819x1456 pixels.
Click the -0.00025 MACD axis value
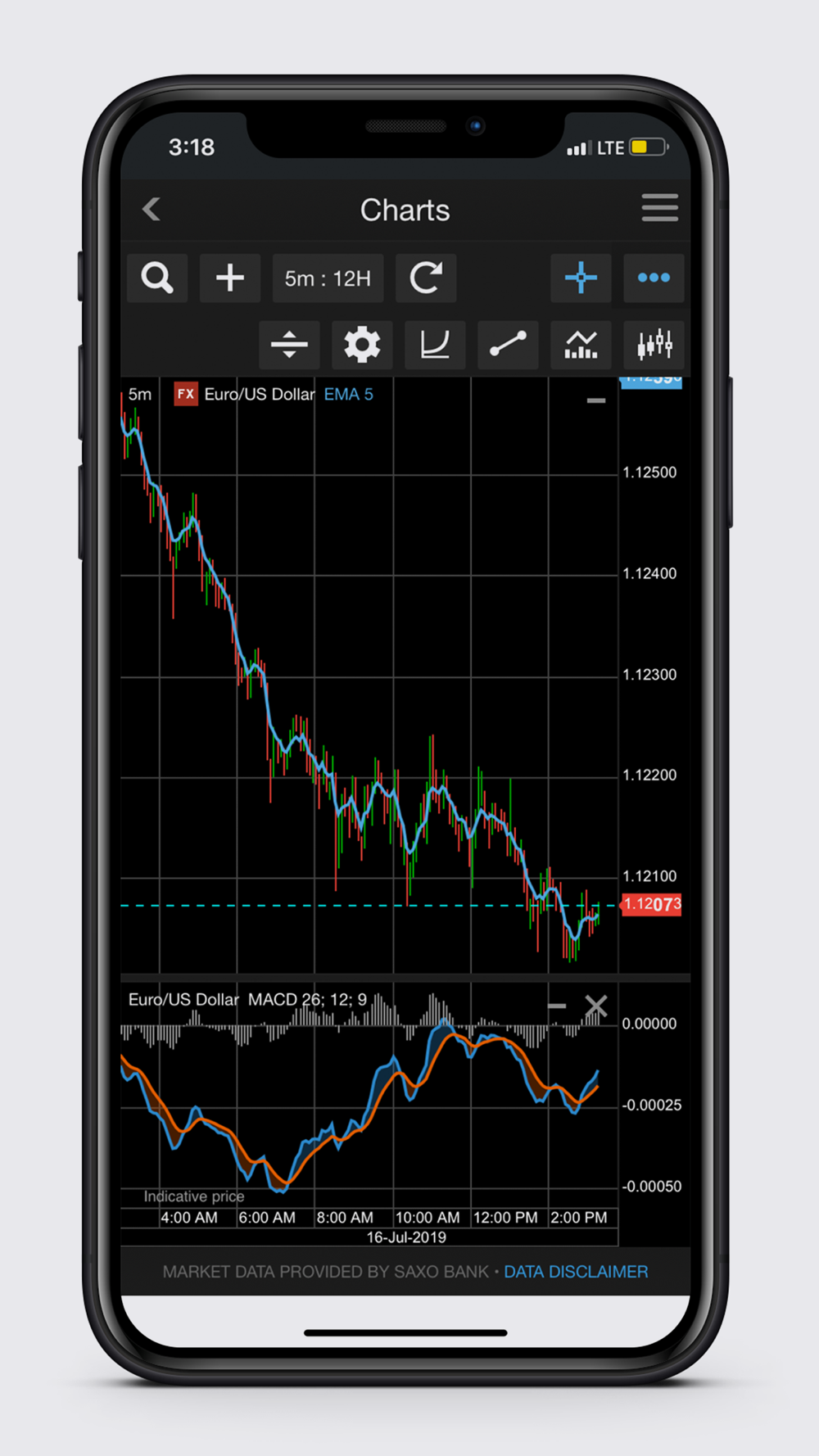(652, 1105)
